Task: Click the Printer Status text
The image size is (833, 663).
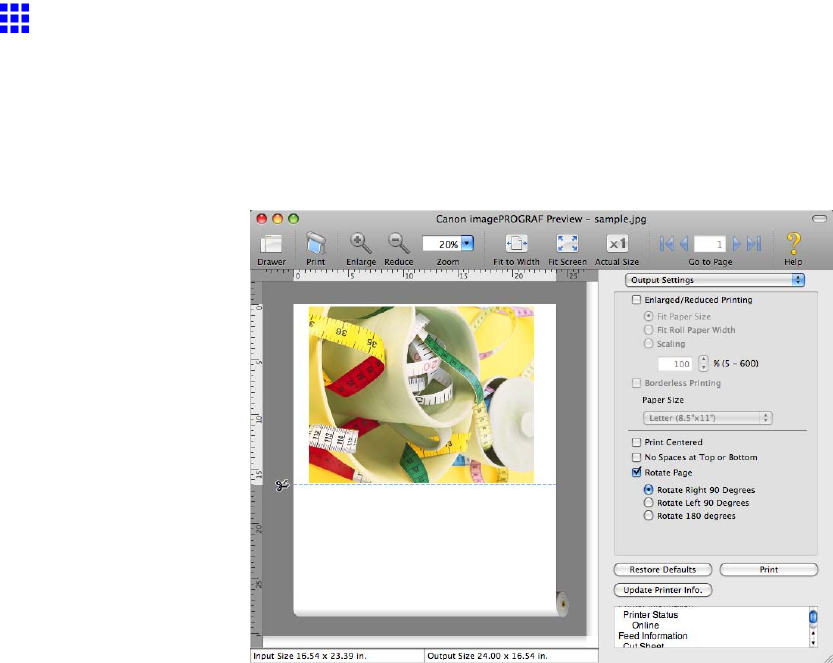Action: 650,615
